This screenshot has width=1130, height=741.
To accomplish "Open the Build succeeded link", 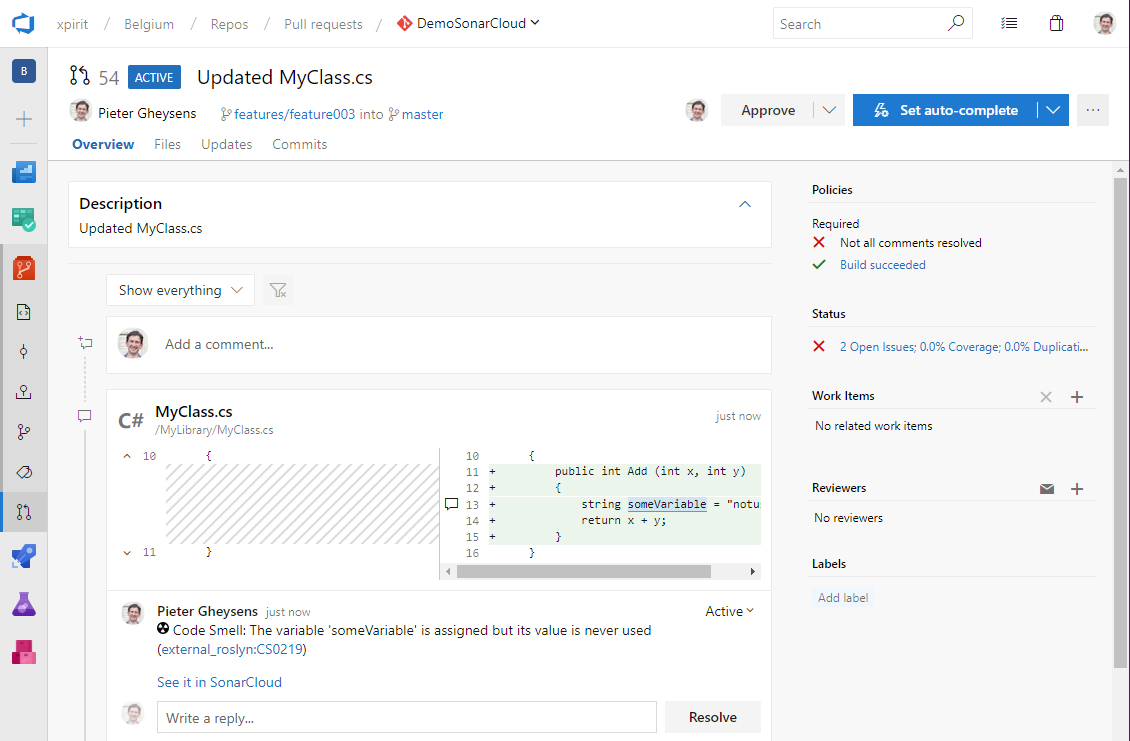I will click(882, 265).
